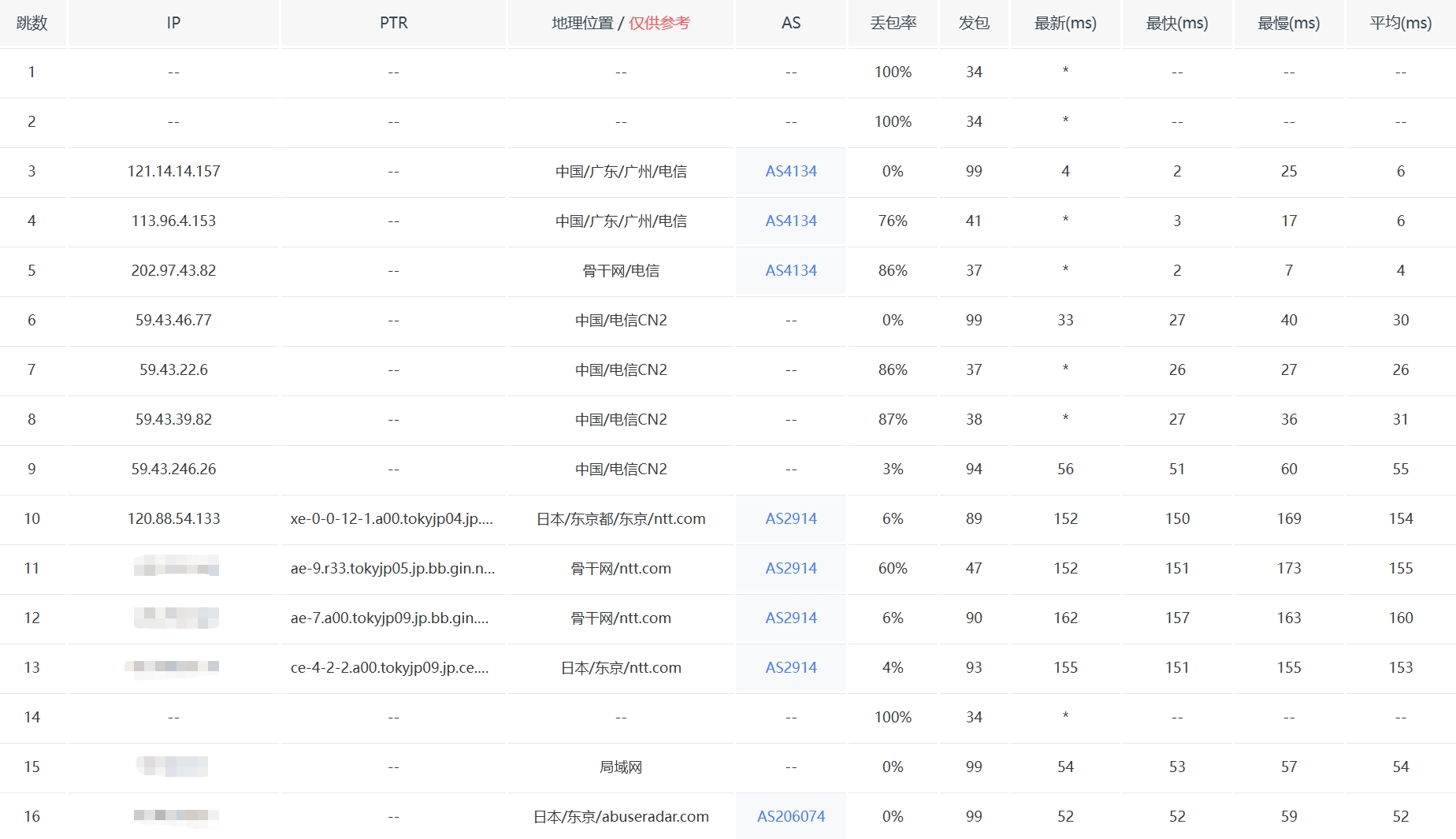Click the IP column header
This screenshot has height=839, width=1456.
click(173, 23)
